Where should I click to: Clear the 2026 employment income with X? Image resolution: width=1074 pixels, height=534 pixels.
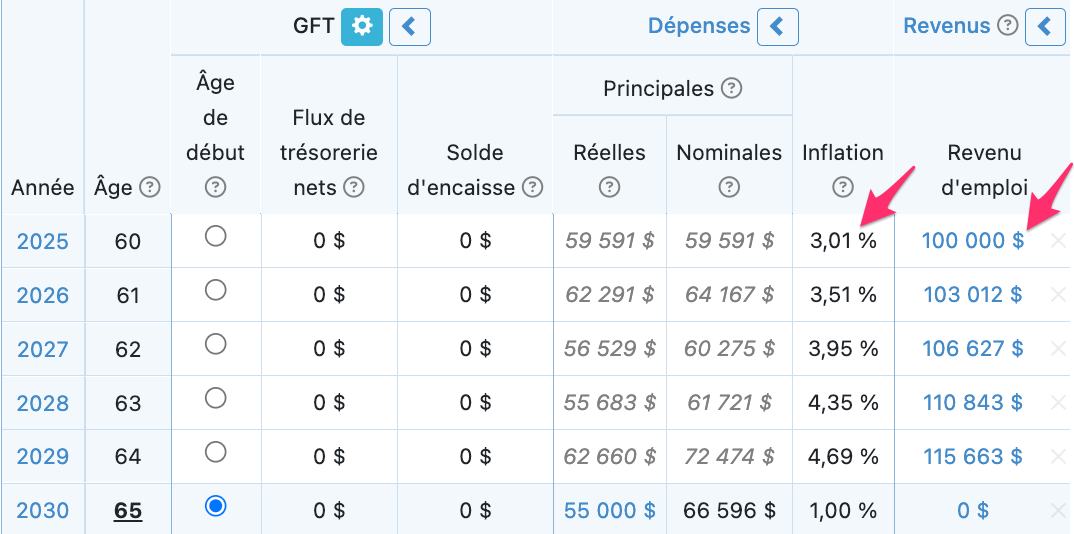[x=1058, y=294]
